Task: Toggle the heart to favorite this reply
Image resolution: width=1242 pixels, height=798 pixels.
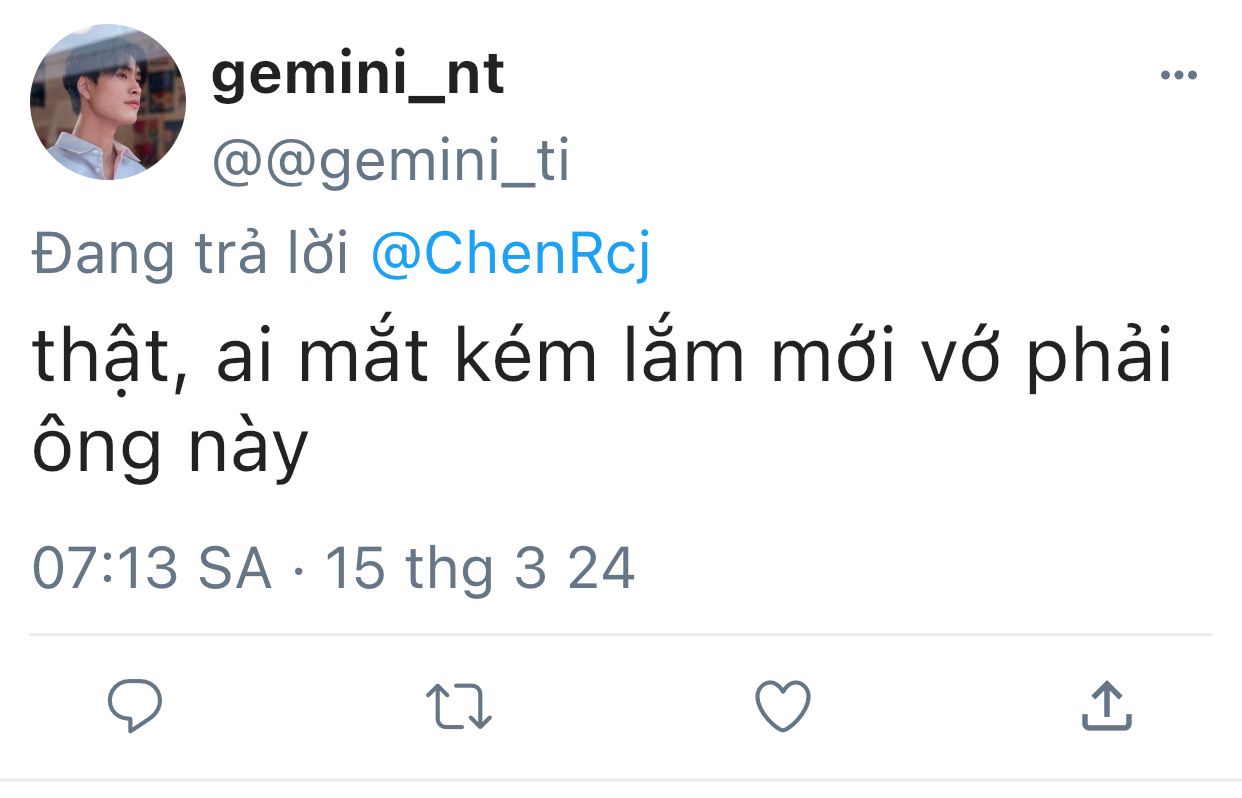Action: 782,706
